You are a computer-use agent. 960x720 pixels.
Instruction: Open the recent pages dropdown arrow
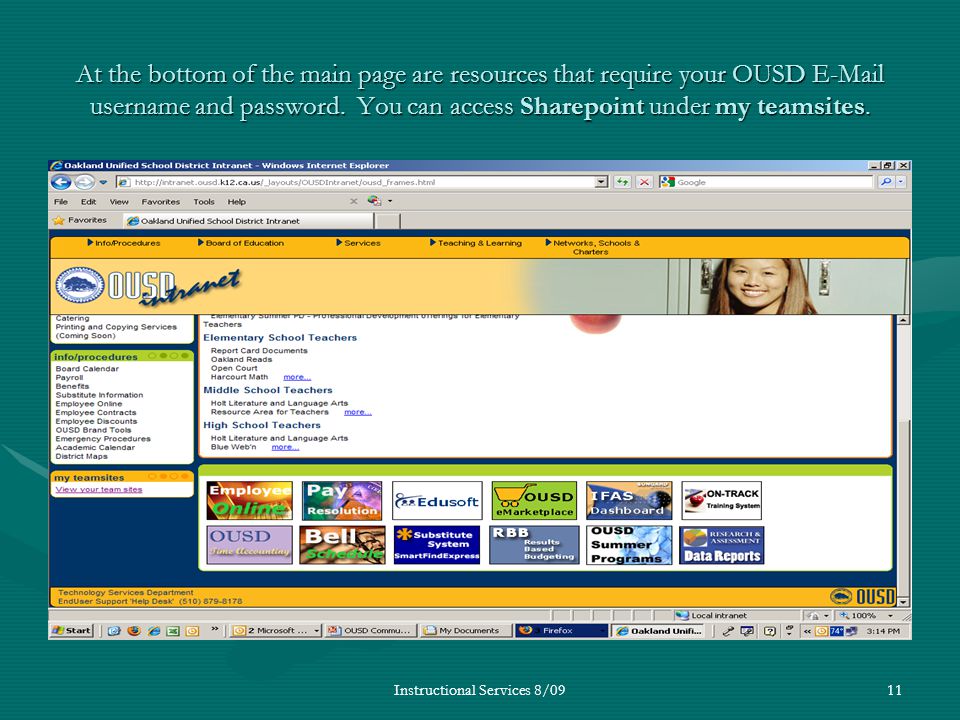coord(103,182)
